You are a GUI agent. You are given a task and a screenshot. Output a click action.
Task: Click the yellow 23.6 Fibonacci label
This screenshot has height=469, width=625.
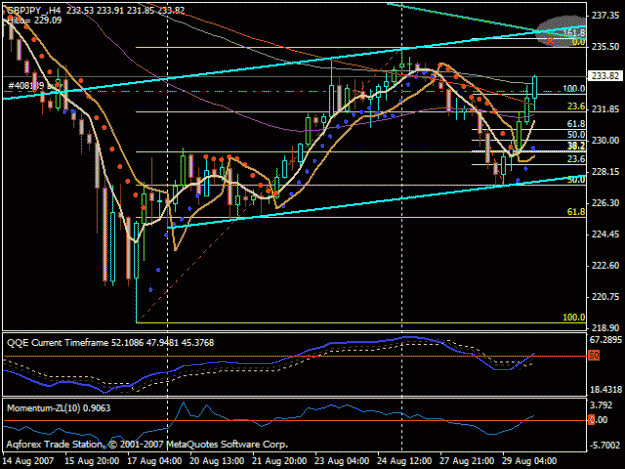click(576, 106)
